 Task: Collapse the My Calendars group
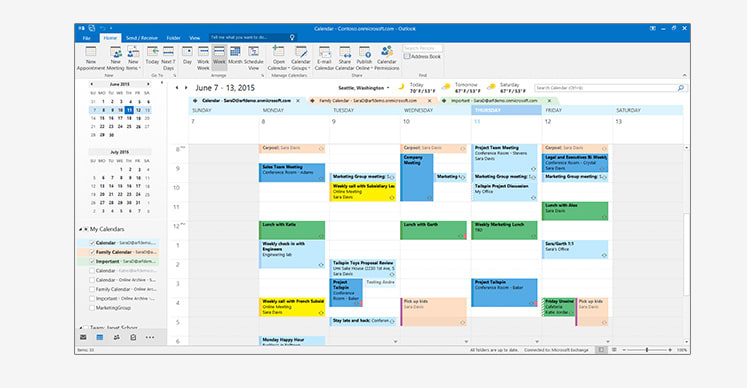tap(81, 229)
